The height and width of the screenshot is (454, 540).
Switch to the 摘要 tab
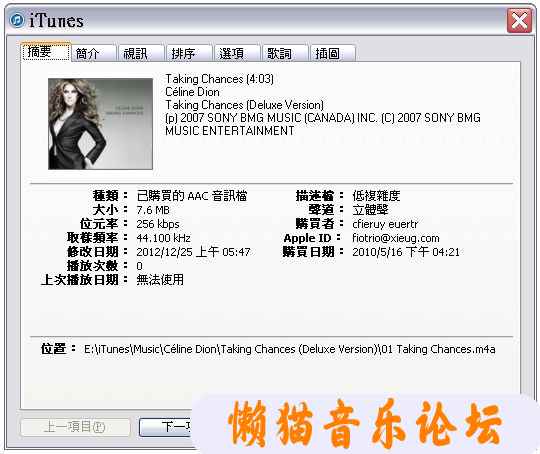pyautogui.click(x=46, y=52)
